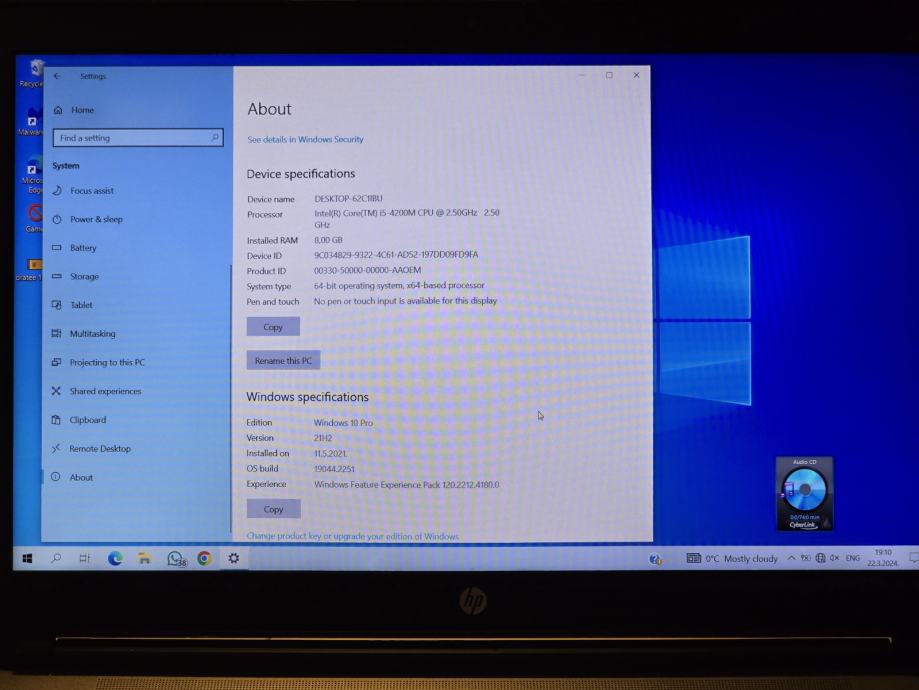919x690 pixels.
Task: Click the Device ID value
Action: (396, 254)
